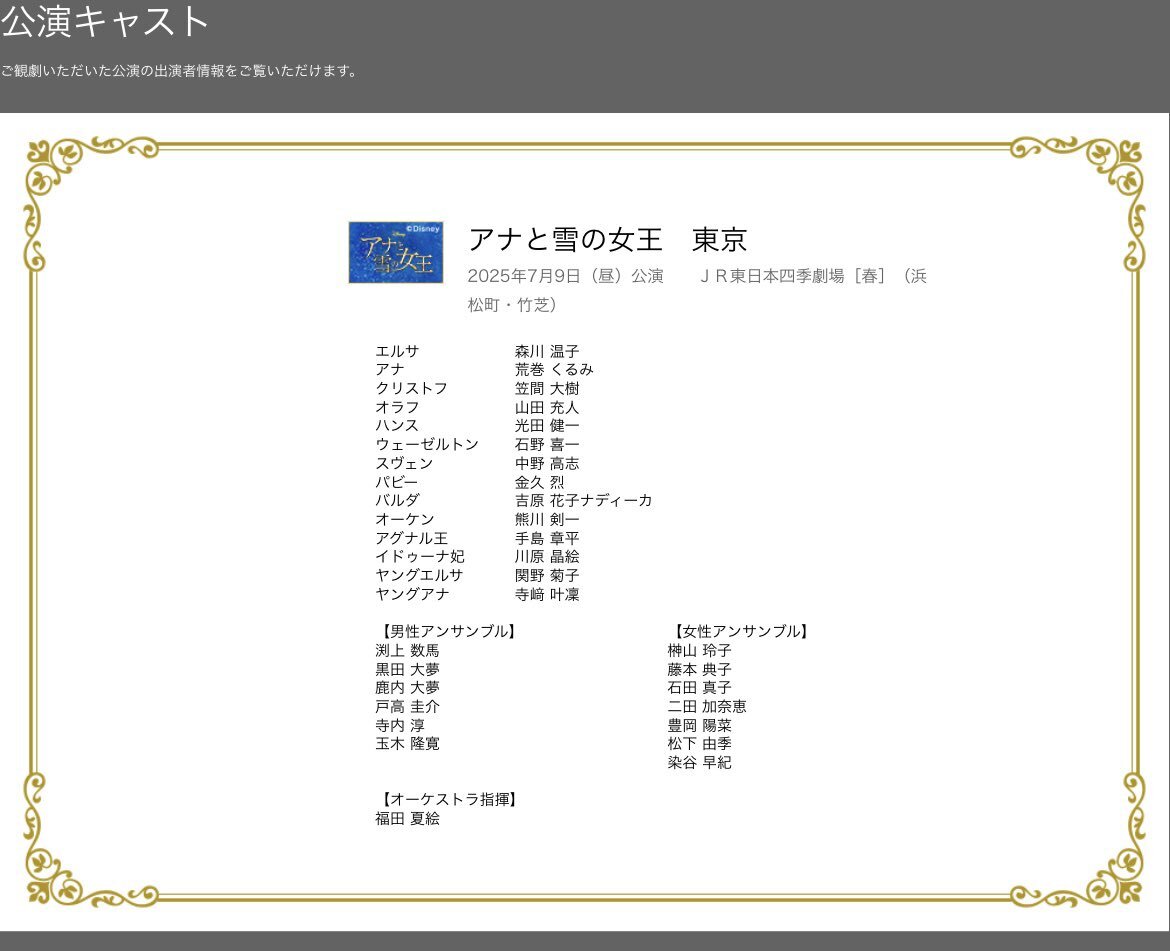The height and width of the screenshot is (951, 1170).
Task: Click the conductor name 福田 夏絵
Action: pos(407,818)
